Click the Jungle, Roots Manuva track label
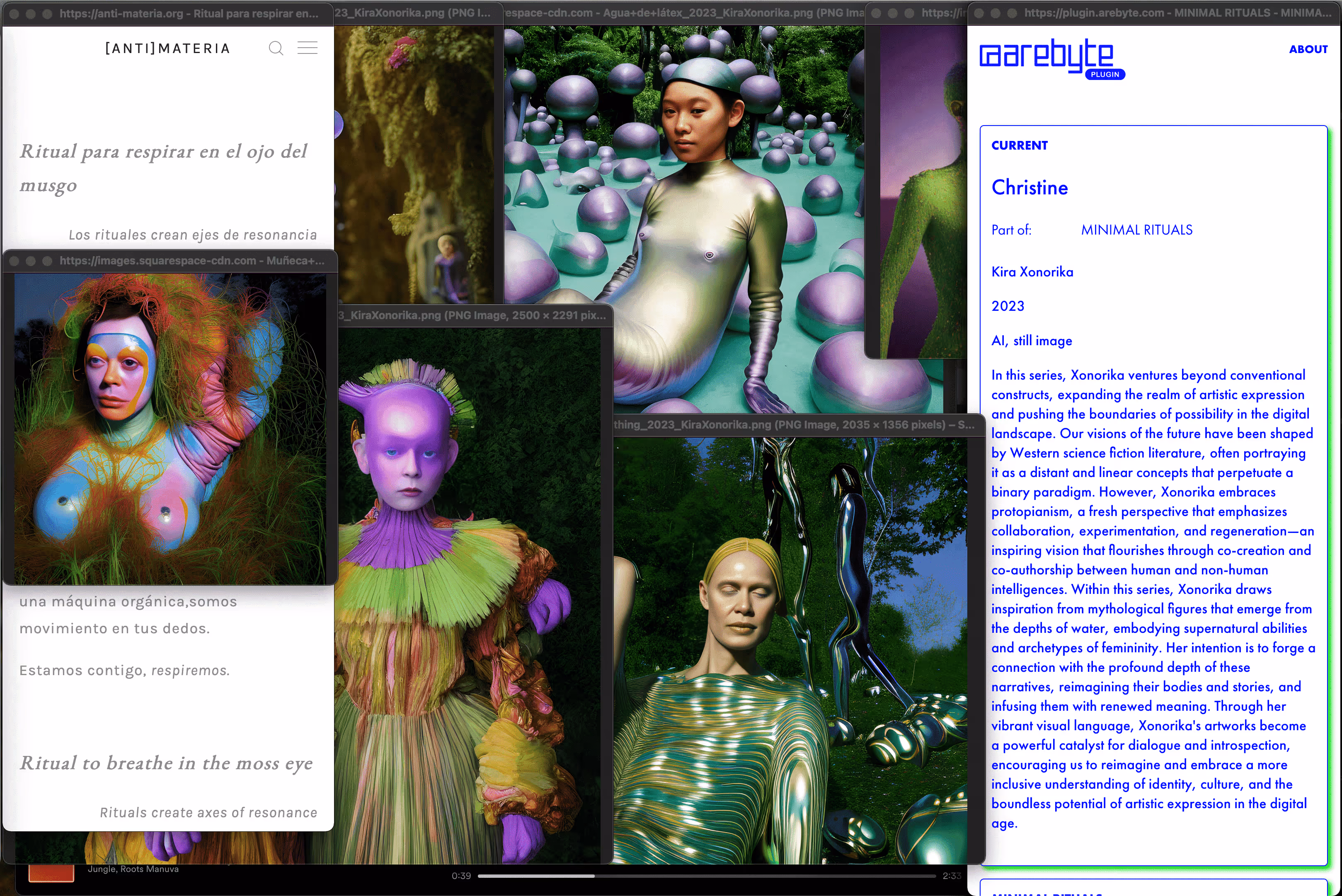 click(133, 869)
